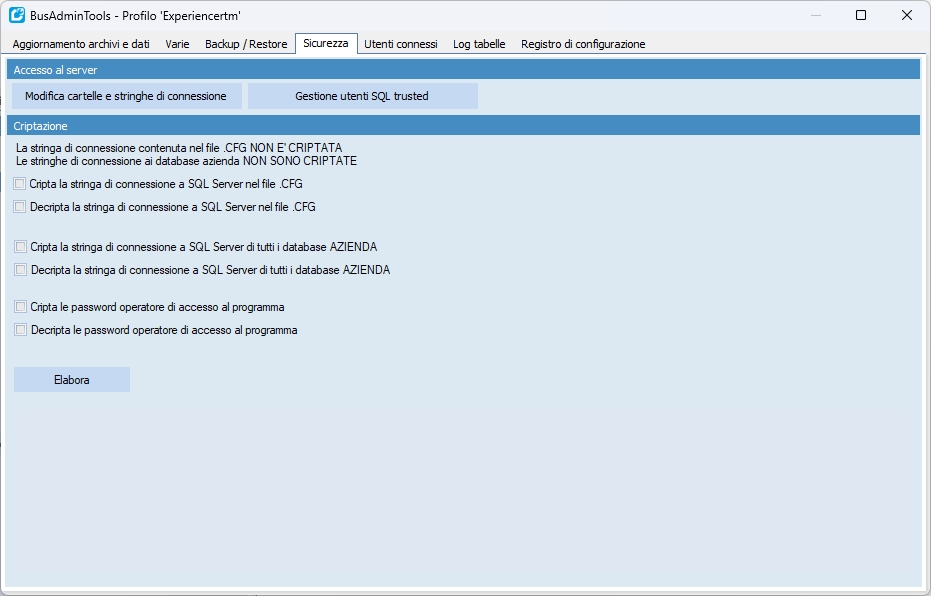Enable Cripta le password operatore

(x=20, y=307)
